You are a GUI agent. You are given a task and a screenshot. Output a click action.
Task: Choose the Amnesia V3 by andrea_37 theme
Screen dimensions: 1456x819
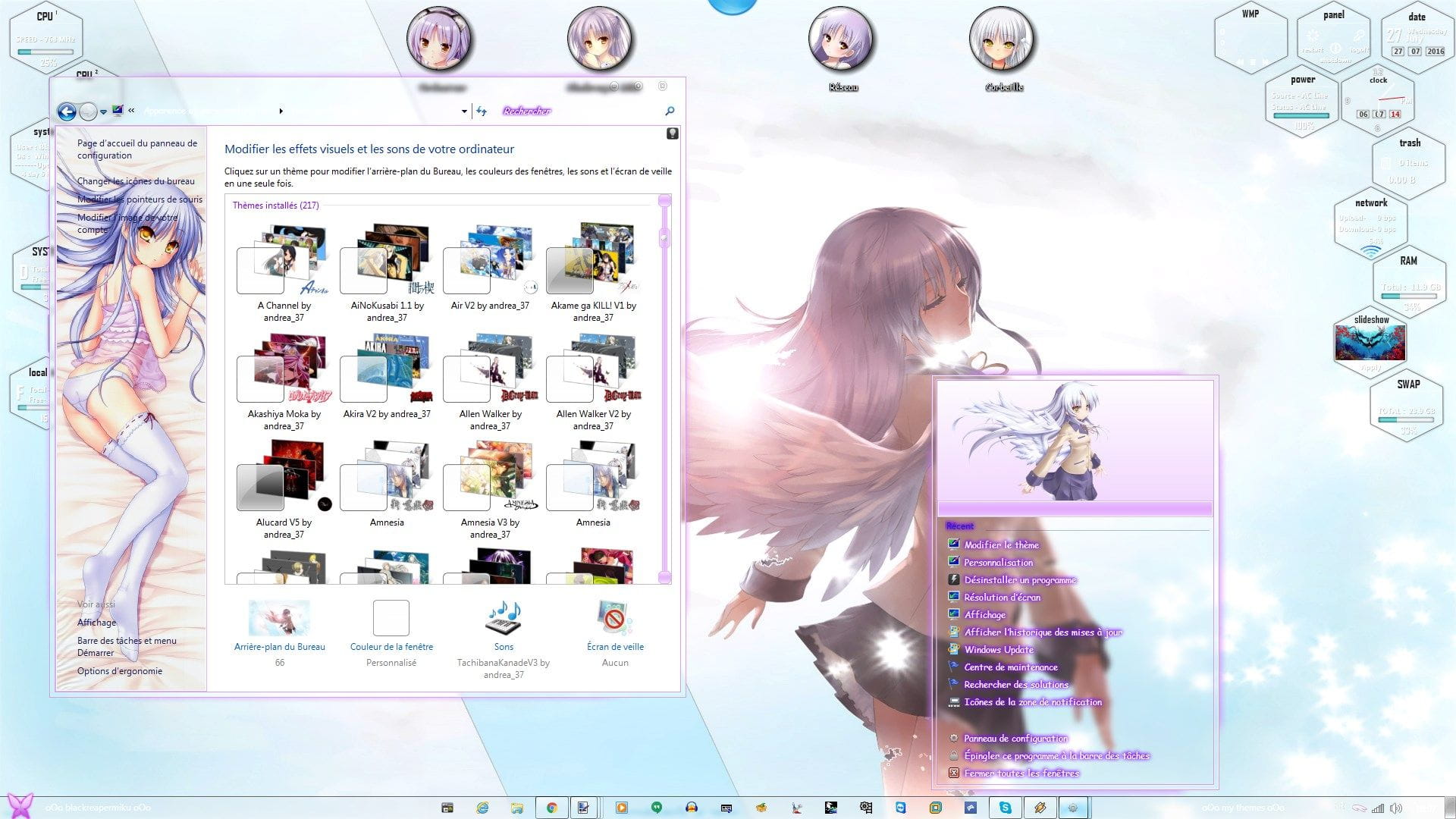(490, 490)
